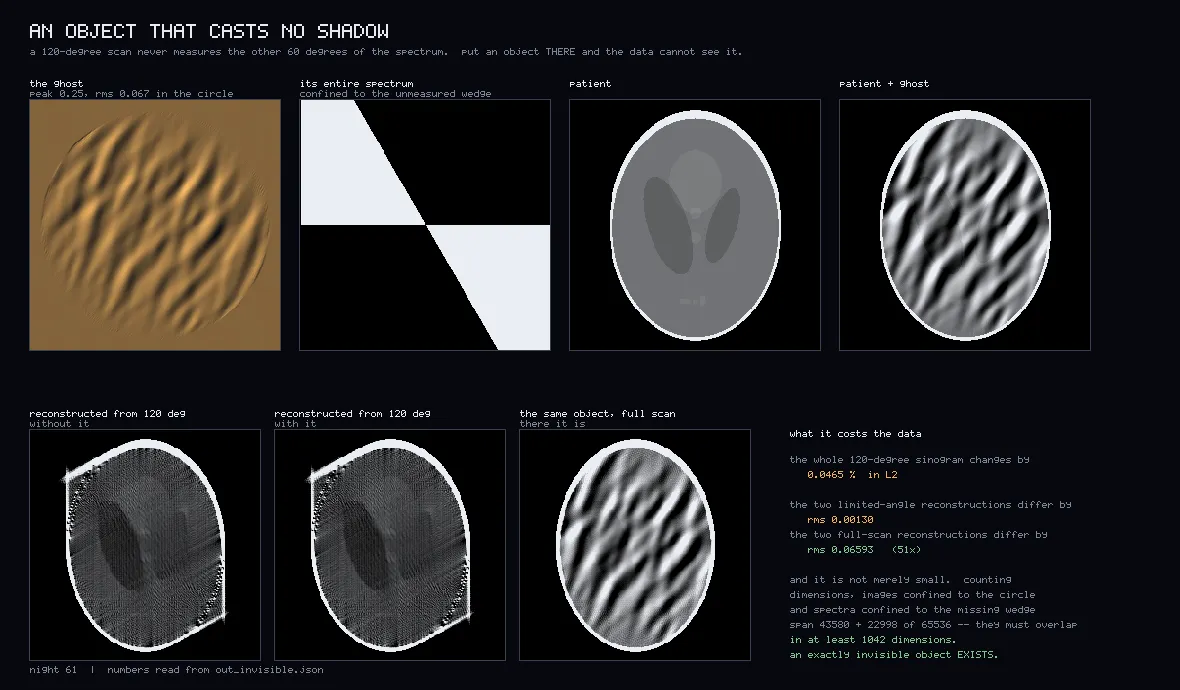
Task: Click the 'patient + ghost' image panel
Action: 965,225
